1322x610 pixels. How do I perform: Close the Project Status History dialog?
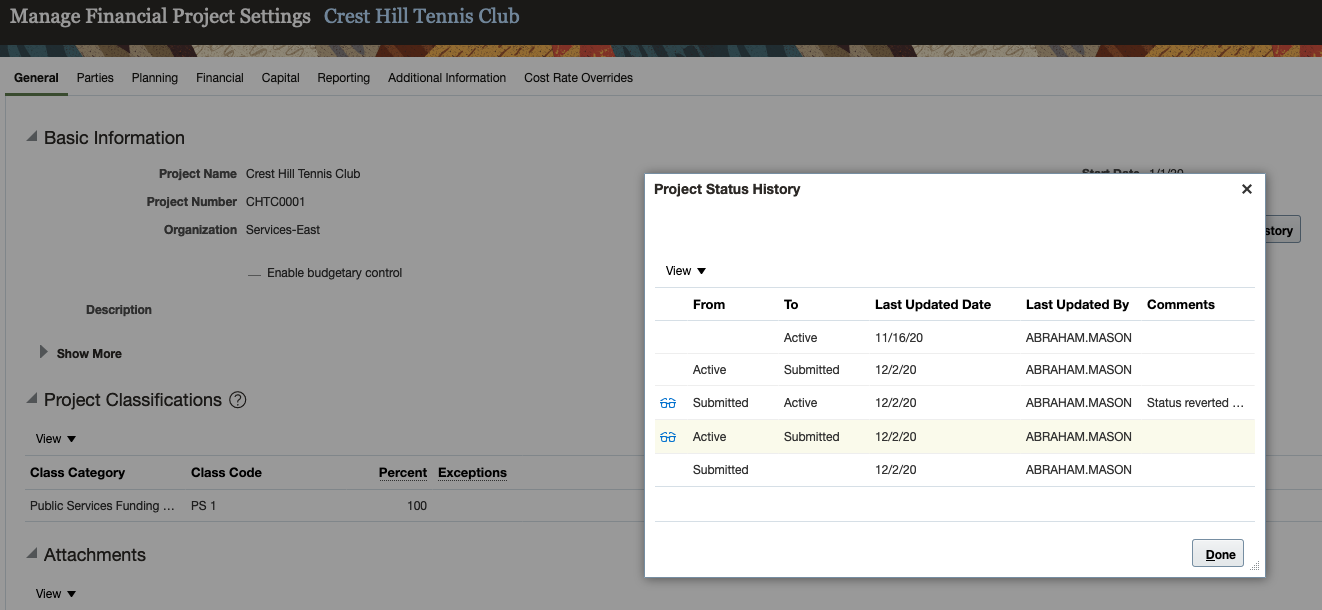point(1246,189)
